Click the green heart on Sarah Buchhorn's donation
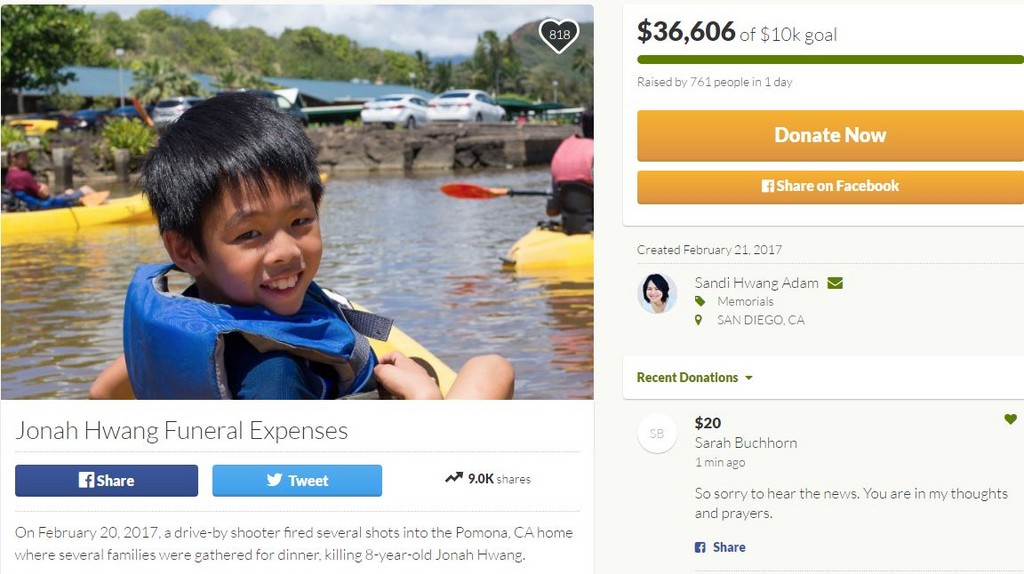The height and width of the screenshot is (574, 1024). click(x=1010, y=420)
